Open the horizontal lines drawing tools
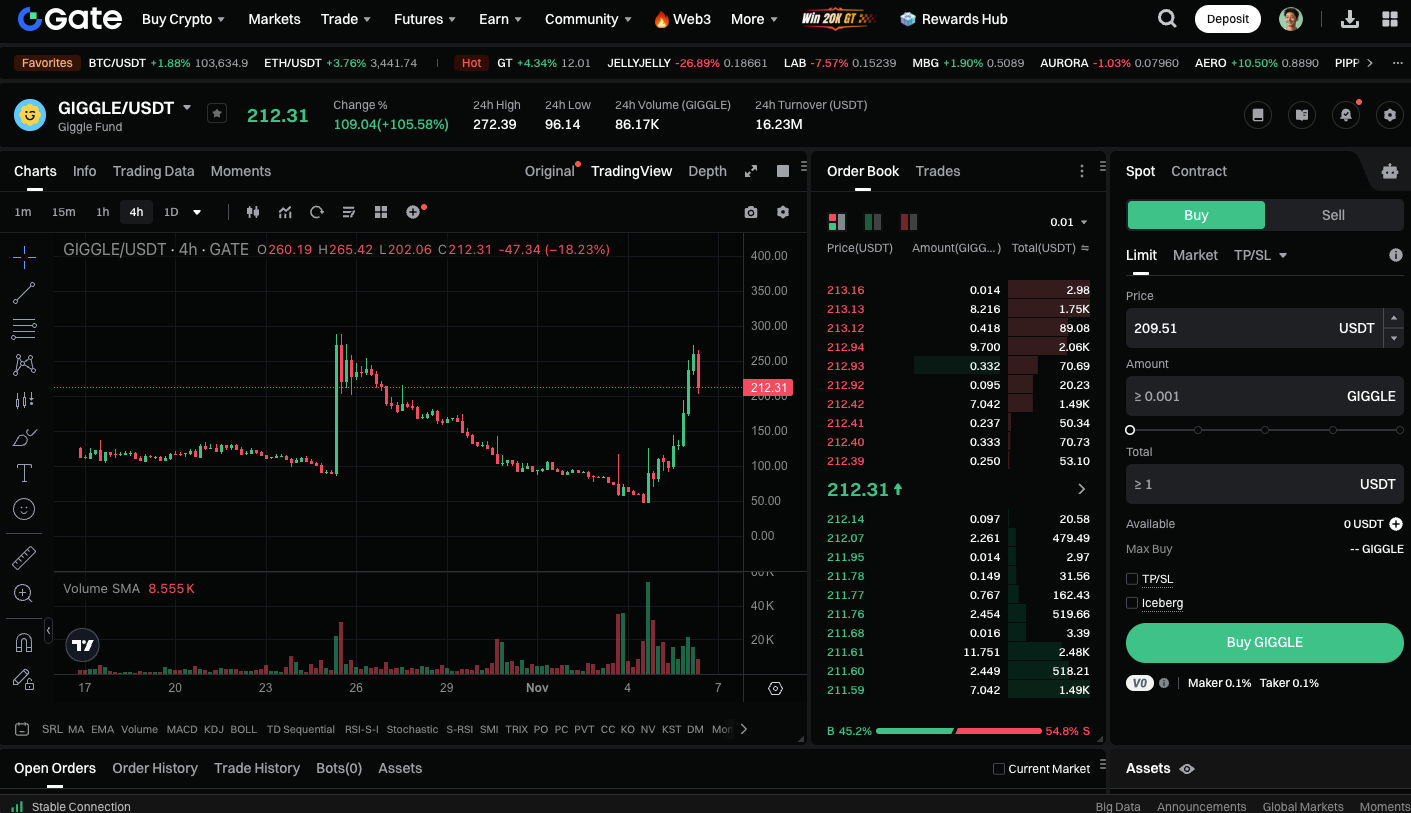This screenshot has width=1411, height=813. tap(24, 329)
